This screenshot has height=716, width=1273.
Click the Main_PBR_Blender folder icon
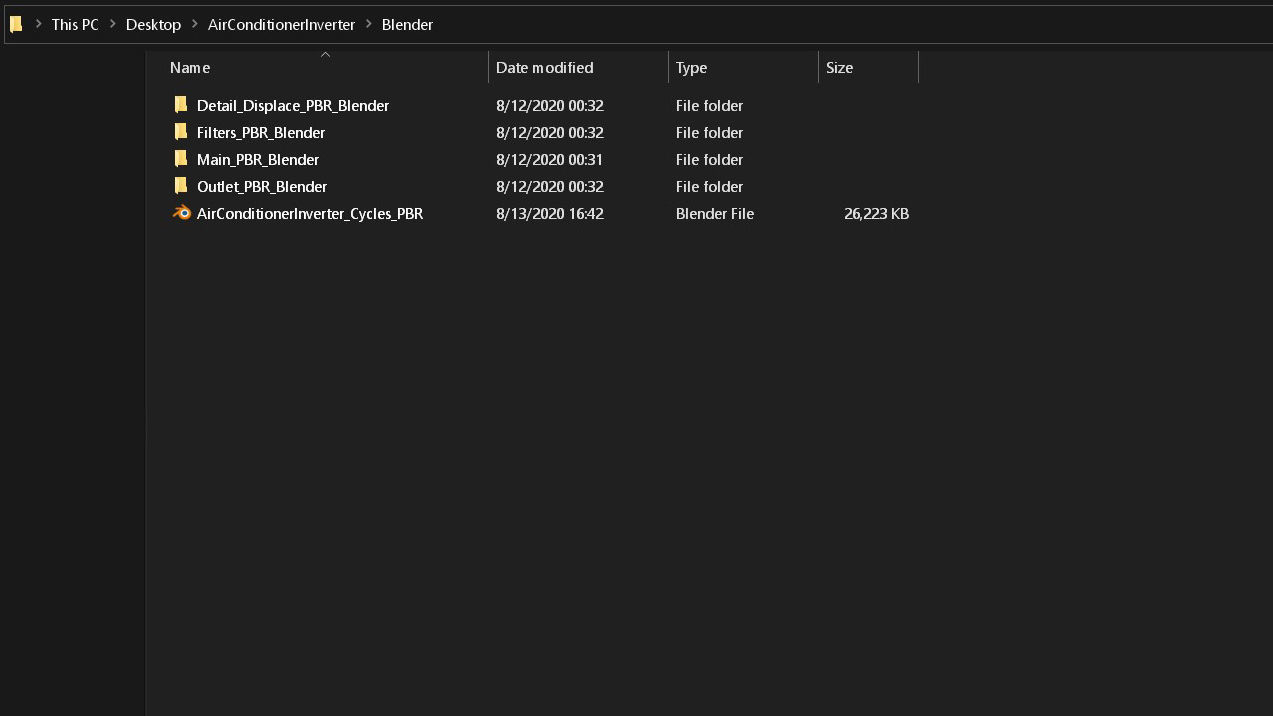point(181,159)
